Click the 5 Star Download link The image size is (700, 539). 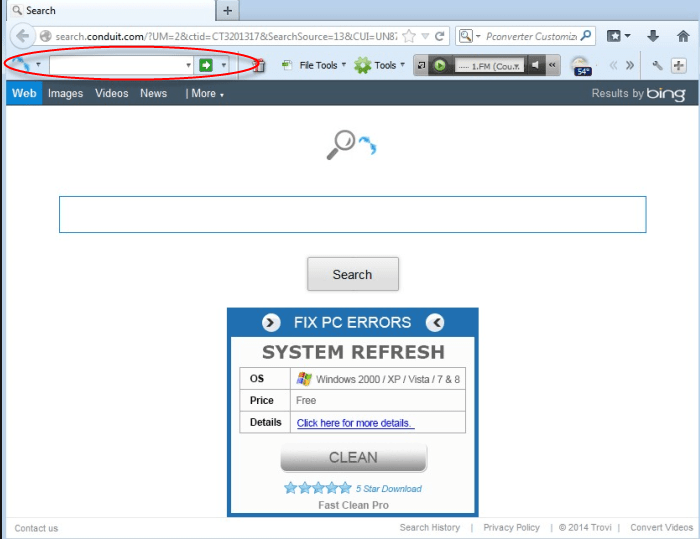coord(389,489)
